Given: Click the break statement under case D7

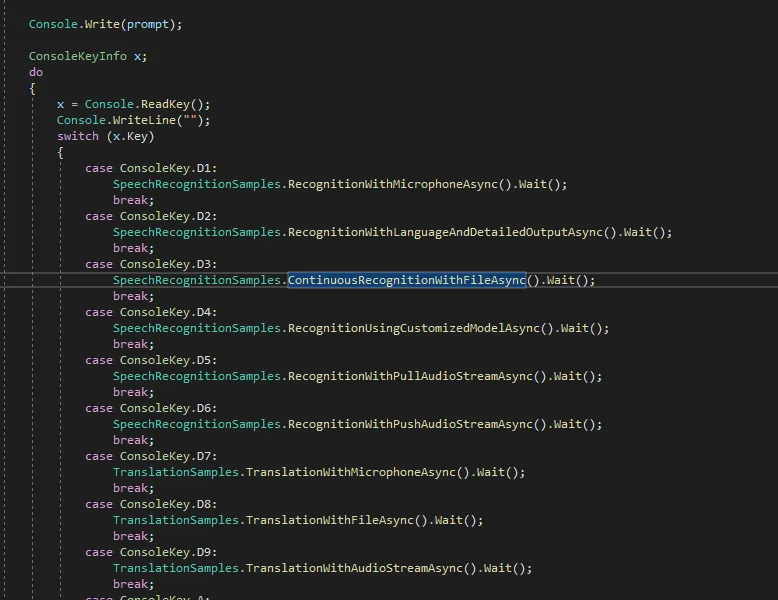Looking at the screenshot, I should tap(133, 489).
